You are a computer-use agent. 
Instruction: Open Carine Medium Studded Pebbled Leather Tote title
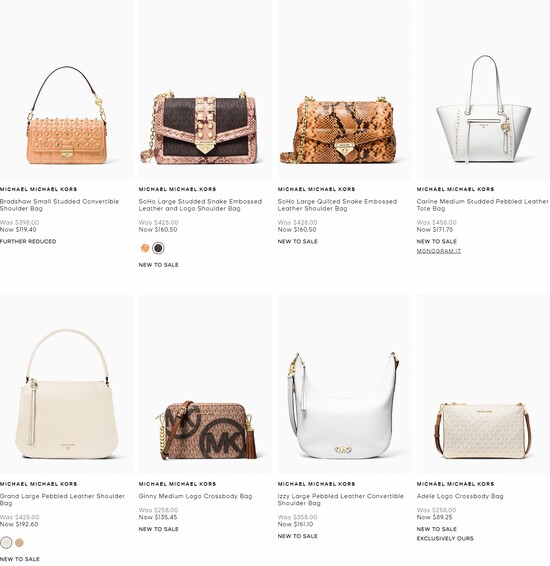(483, 205)
